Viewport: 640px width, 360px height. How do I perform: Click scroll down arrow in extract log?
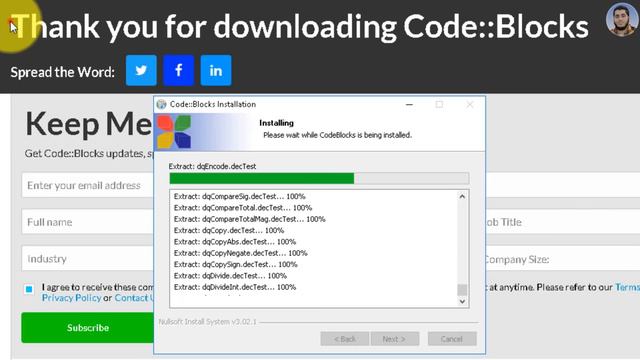462,302
